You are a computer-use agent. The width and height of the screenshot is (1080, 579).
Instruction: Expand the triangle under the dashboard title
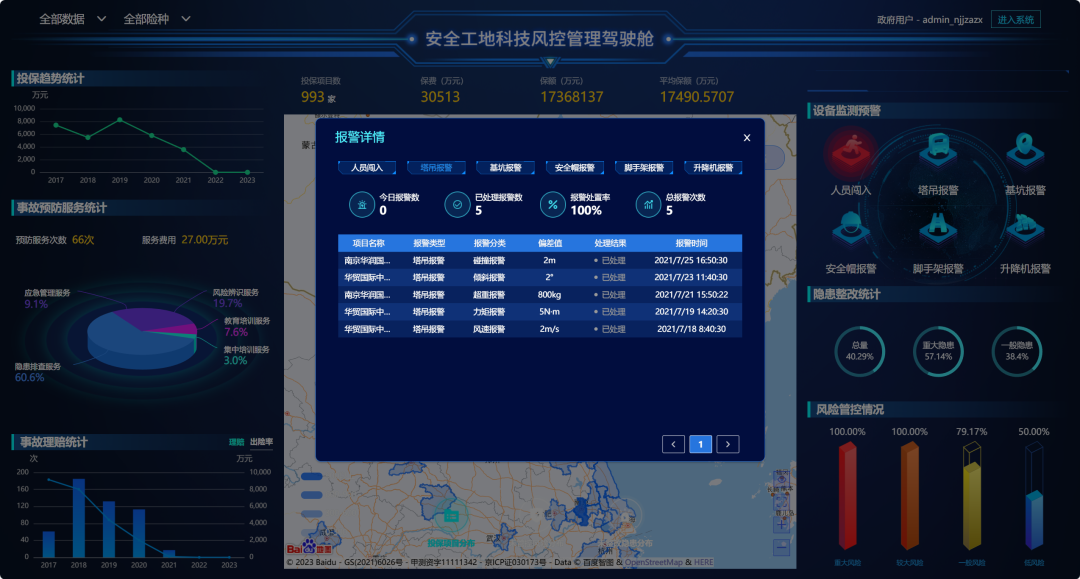(x=550, y=63)
